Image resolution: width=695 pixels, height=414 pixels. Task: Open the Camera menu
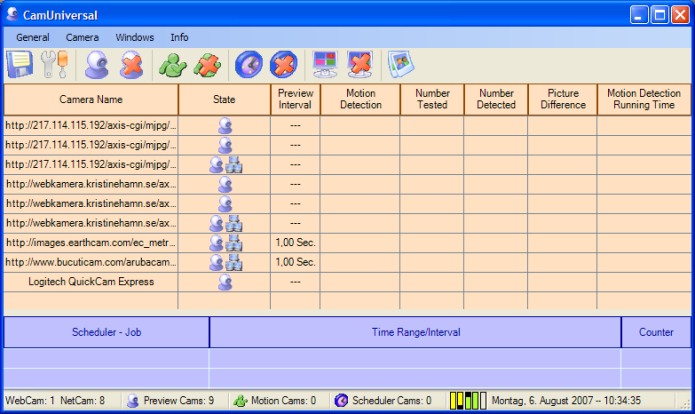pyautogui.click(x=82, y=37)
